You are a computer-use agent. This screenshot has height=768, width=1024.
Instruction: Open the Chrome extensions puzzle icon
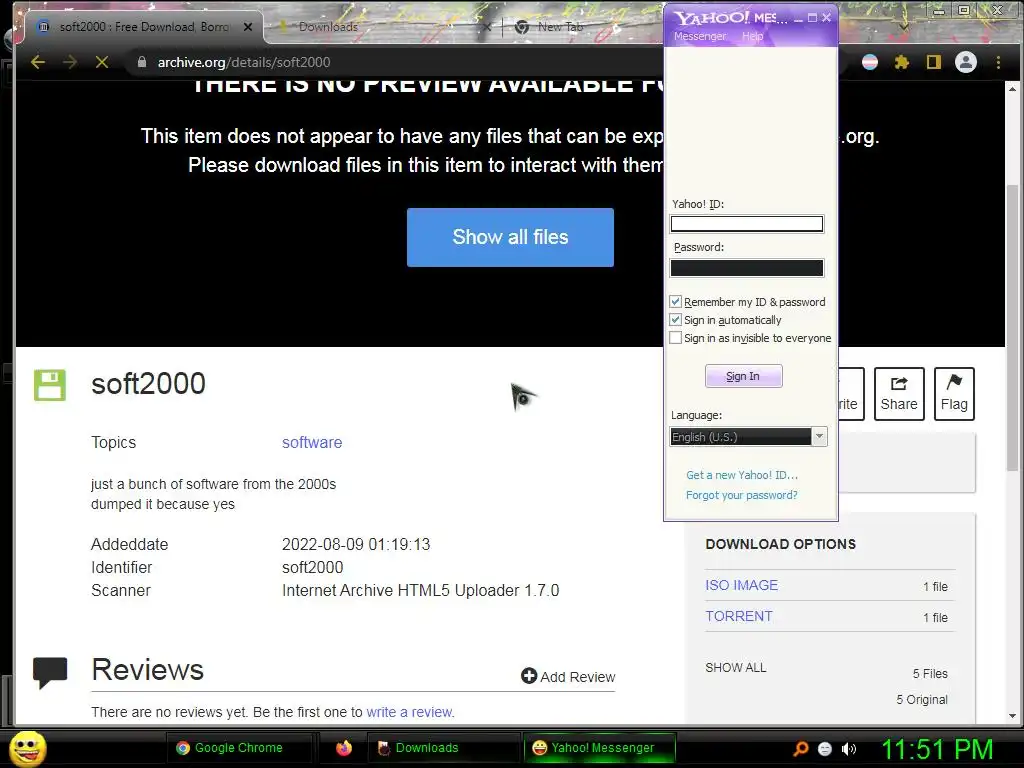(x=902, y=62)
